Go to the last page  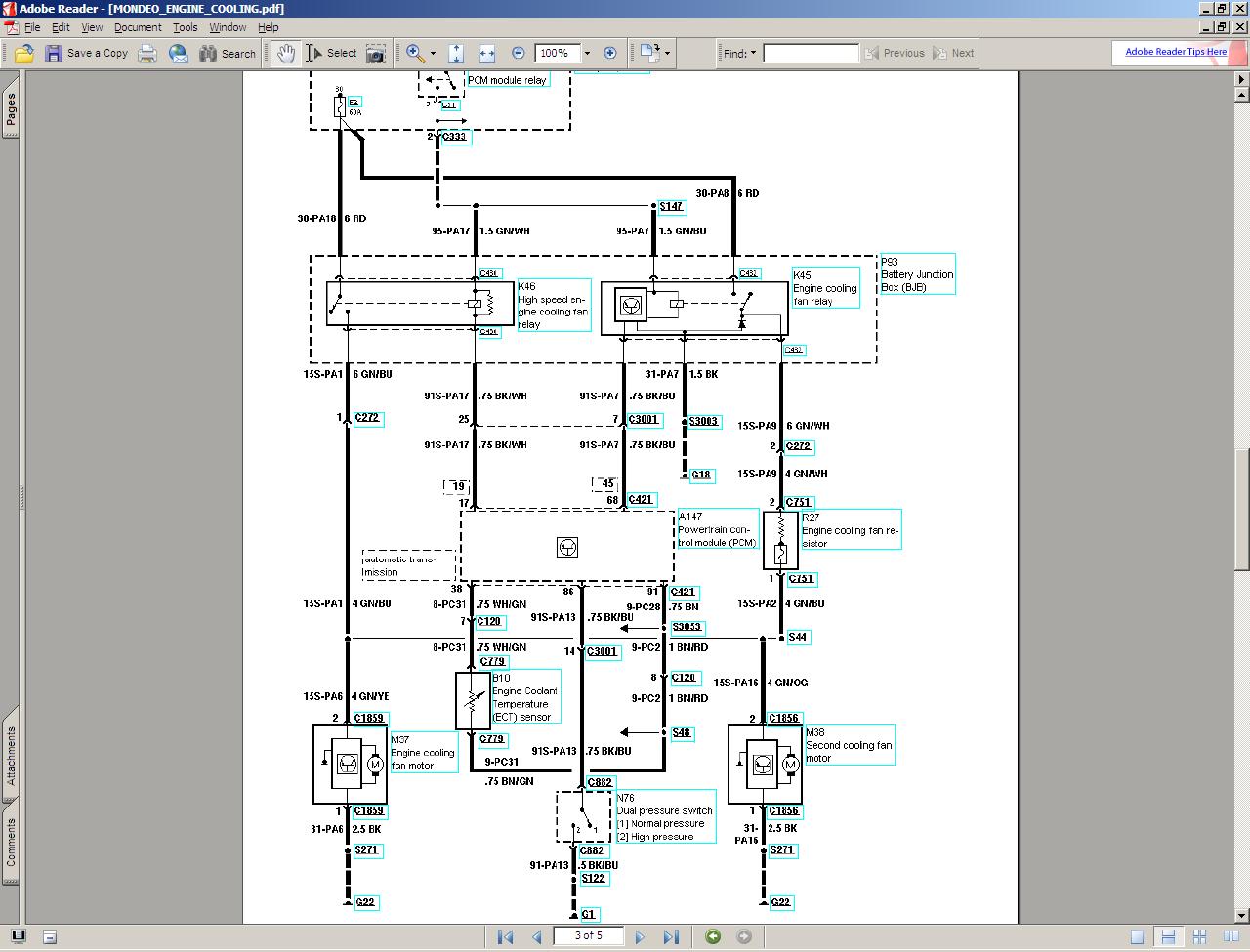pos(671,936)
